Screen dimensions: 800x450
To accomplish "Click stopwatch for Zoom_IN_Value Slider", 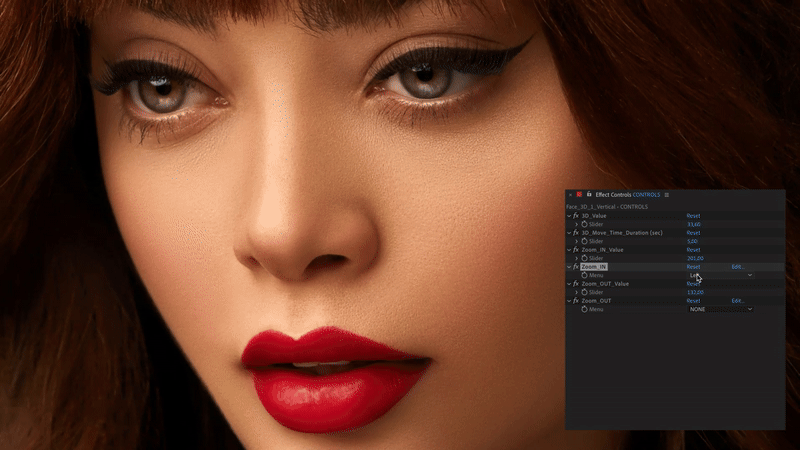I will click(x=584, y=258).
